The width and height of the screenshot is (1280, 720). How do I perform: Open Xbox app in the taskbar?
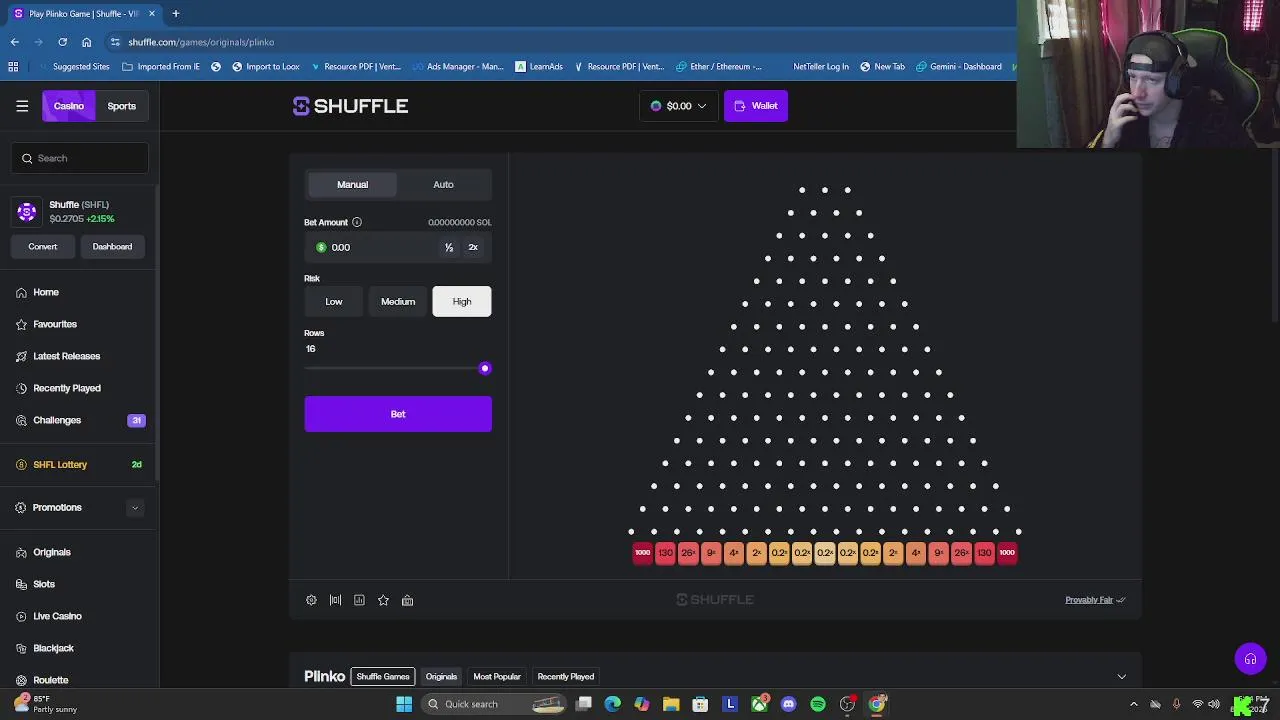tap(759, 704)
